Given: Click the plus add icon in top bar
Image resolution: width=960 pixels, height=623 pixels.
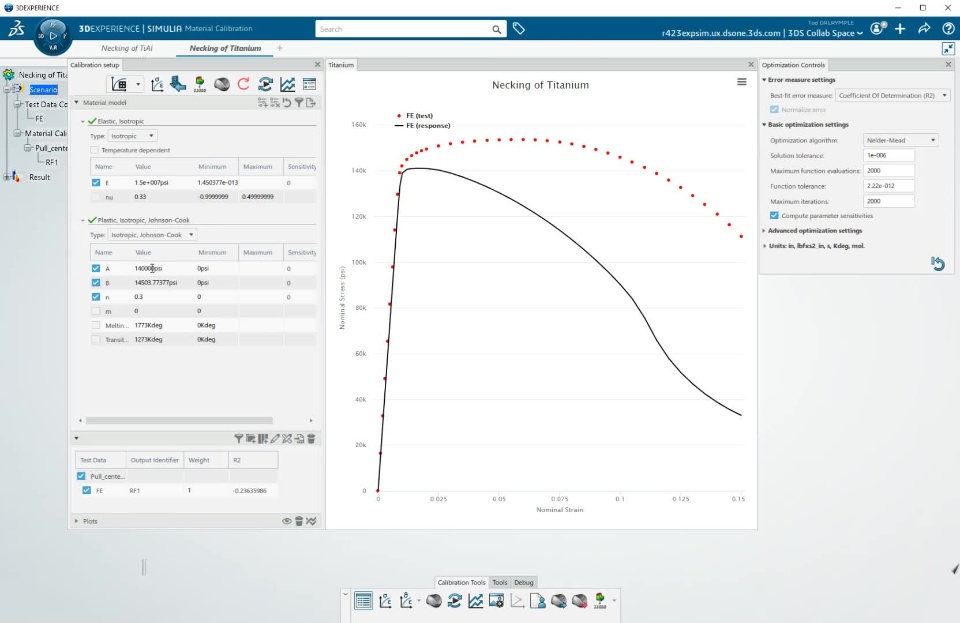Looking at the screenshot, I should point(900,28).
